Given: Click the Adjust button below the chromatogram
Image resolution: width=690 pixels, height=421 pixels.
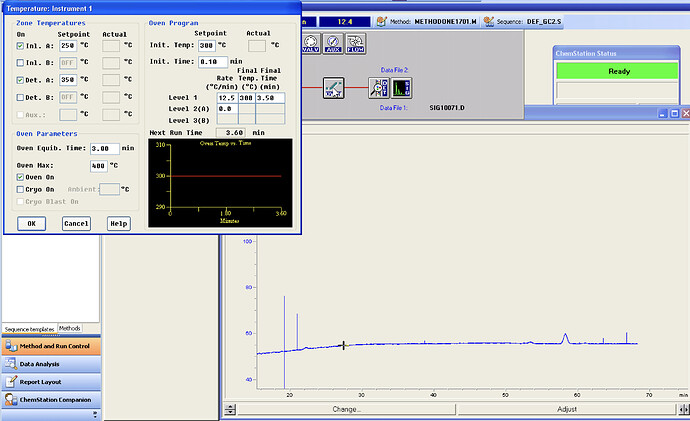Looking at the screenshot, I should 567,409.
